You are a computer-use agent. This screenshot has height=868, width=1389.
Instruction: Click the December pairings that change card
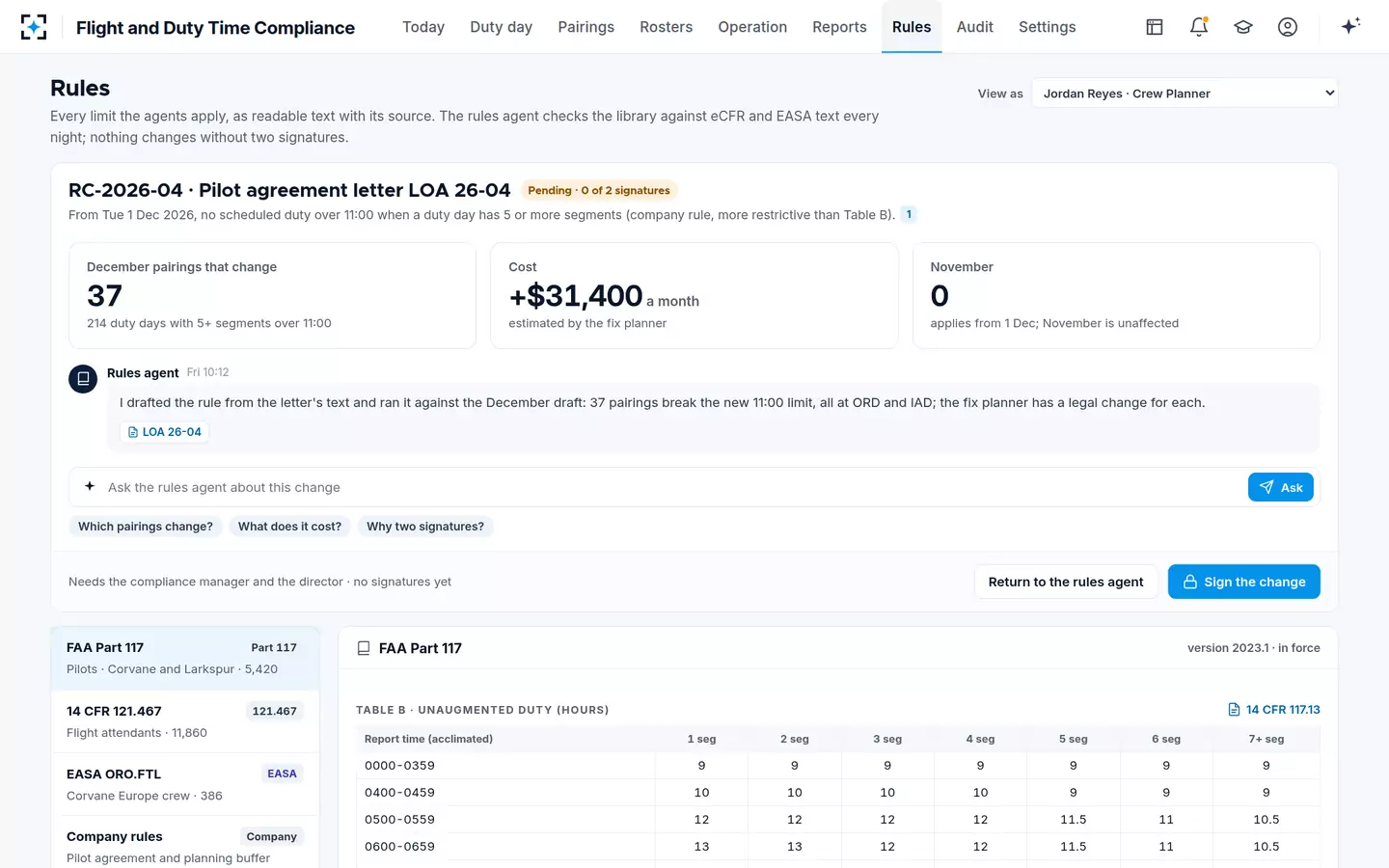[x=272, y=295]
